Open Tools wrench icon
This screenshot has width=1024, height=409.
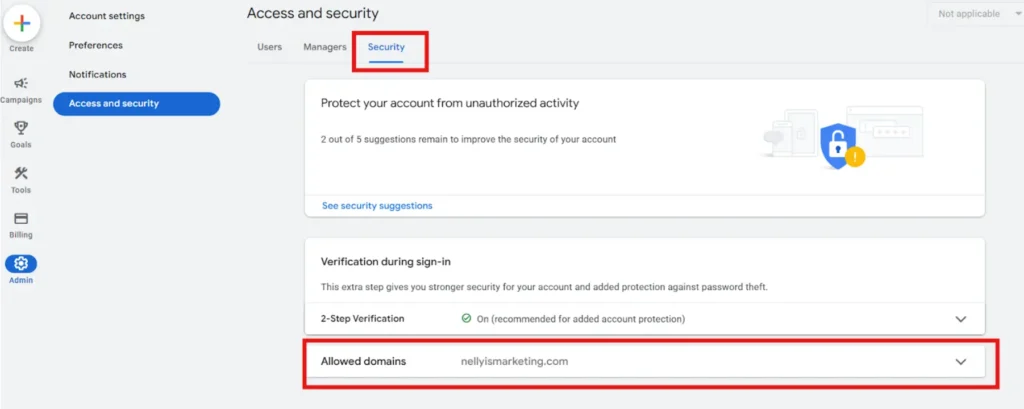click(21, 173)
